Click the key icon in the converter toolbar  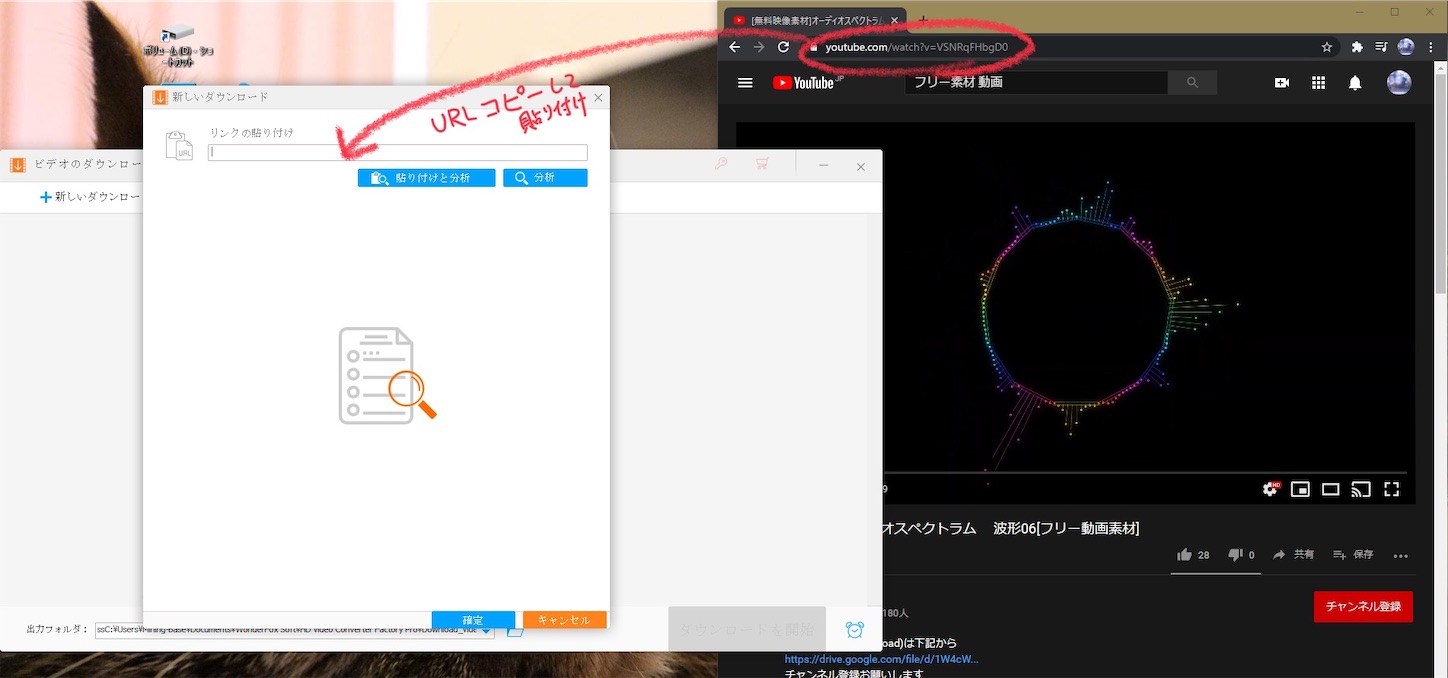click(x=721, y=166)
